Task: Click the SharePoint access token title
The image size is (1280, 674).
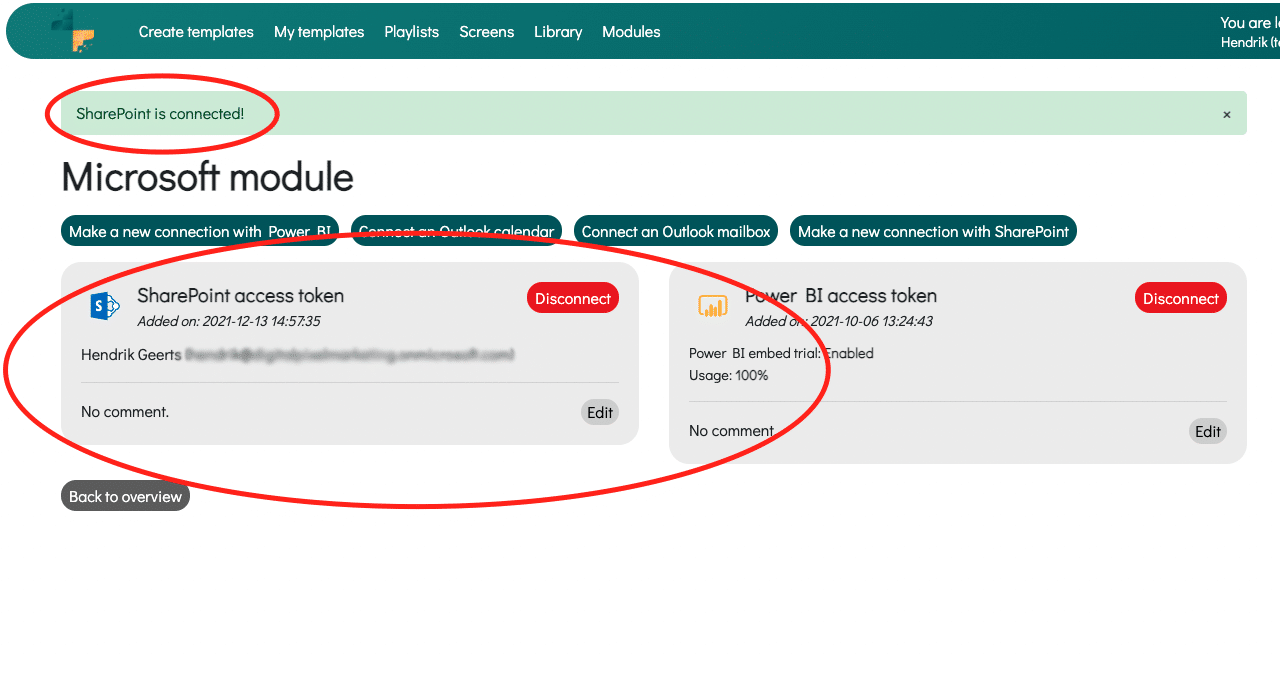Action: pos(240,296)
